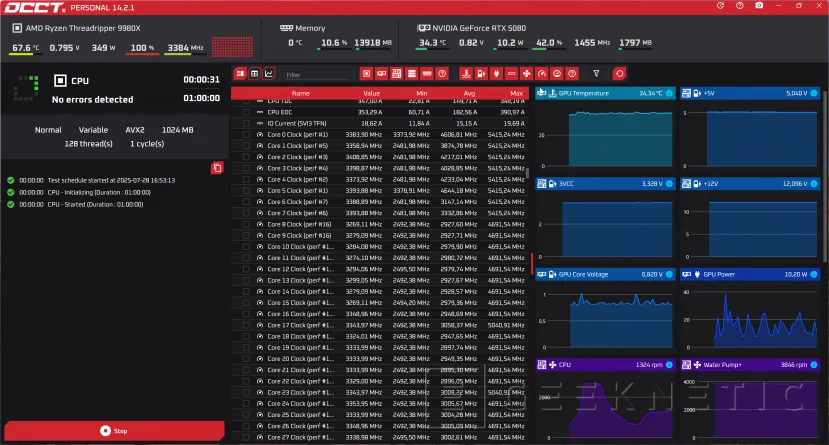Select the GPU Temperature graph header

(605, 94)
